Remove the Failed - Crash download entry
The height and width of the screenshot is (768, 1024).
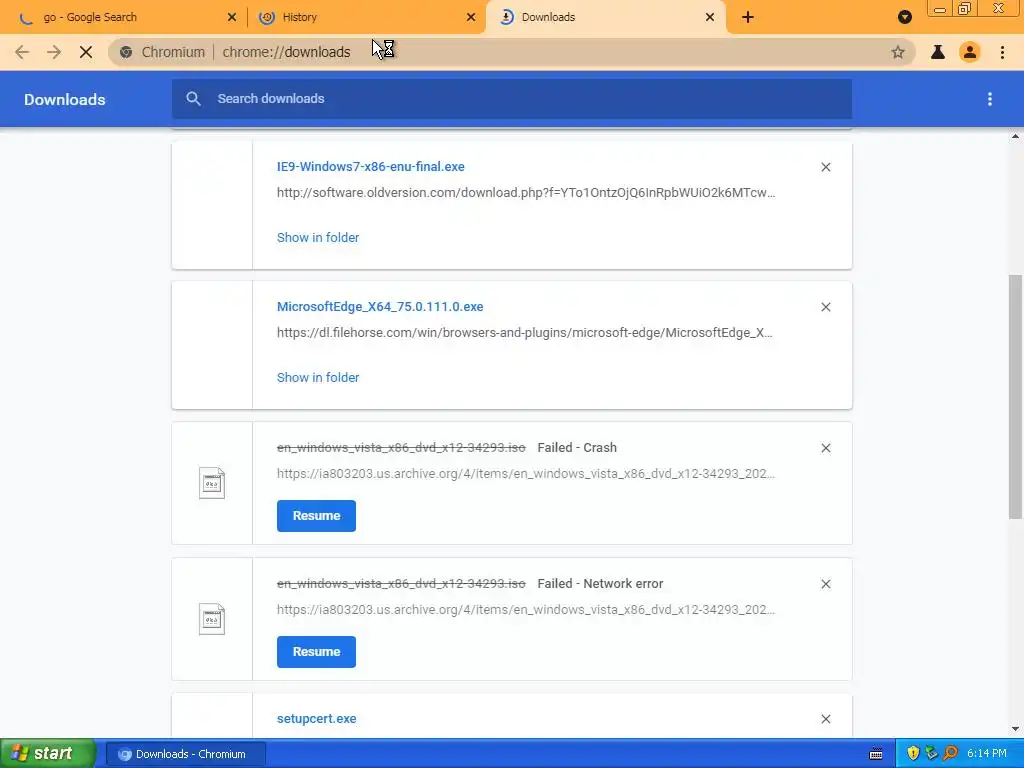825,448
